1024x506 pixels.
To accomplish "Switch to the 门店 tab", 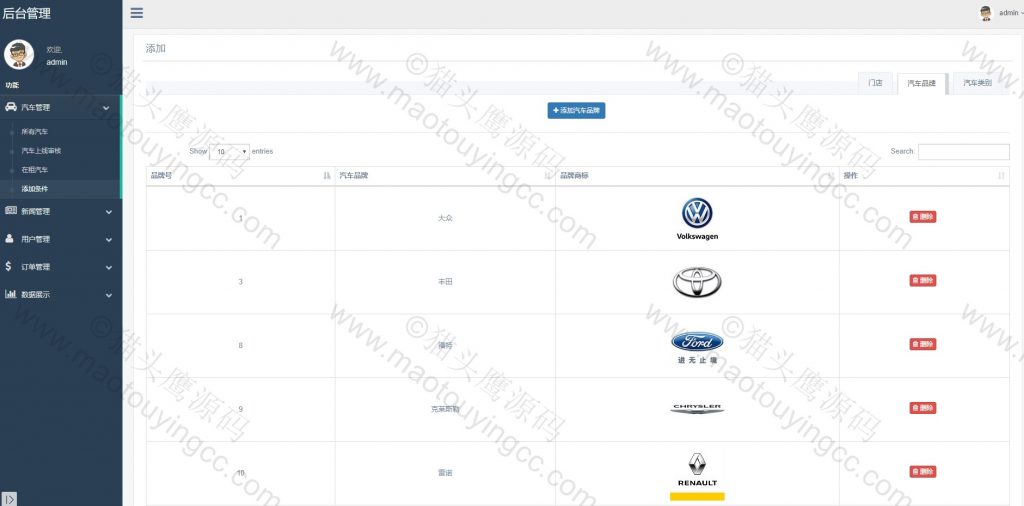I will pos(875,83).
